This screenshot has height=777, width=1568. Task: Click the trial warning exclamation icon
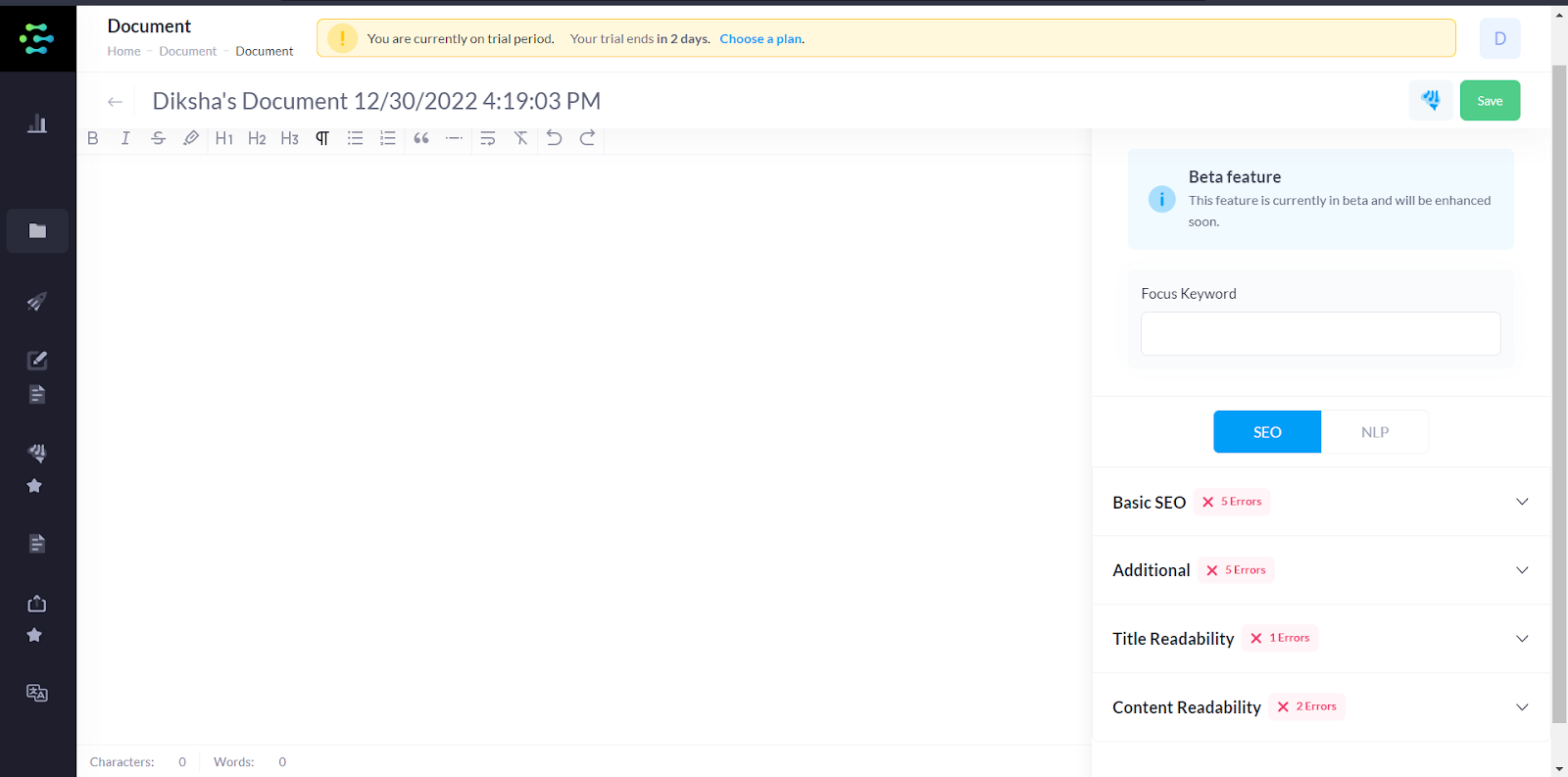[342, 38]
